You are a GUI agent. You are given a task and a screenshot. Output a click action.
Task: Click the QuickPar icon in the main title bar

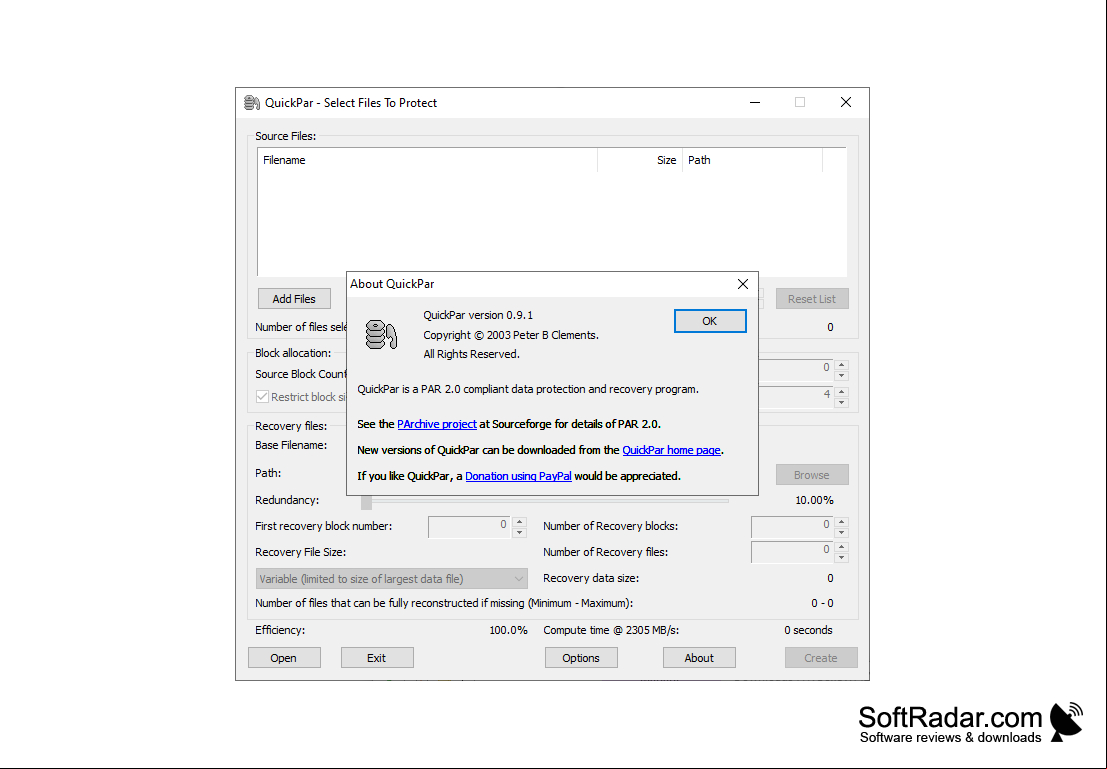(251, 102)
